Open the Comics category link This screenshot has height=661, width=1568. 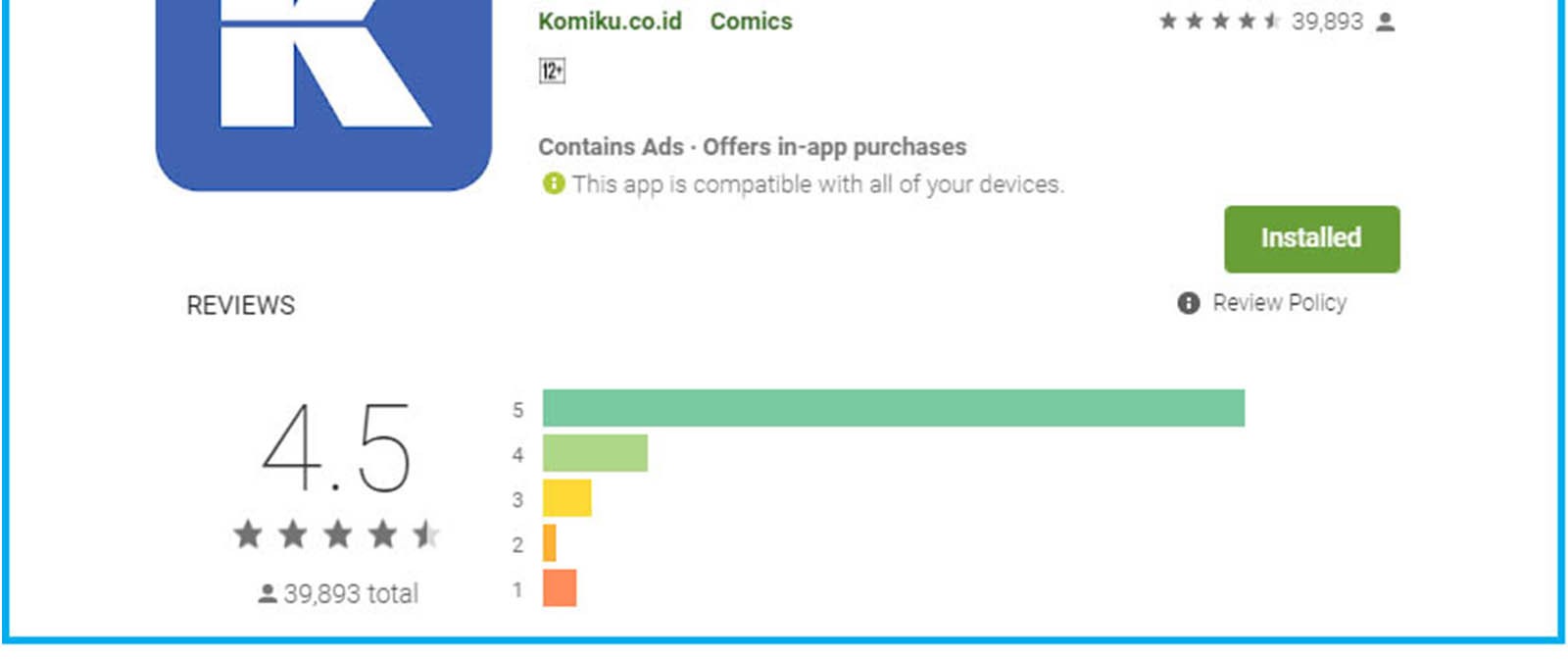(751, 22)
